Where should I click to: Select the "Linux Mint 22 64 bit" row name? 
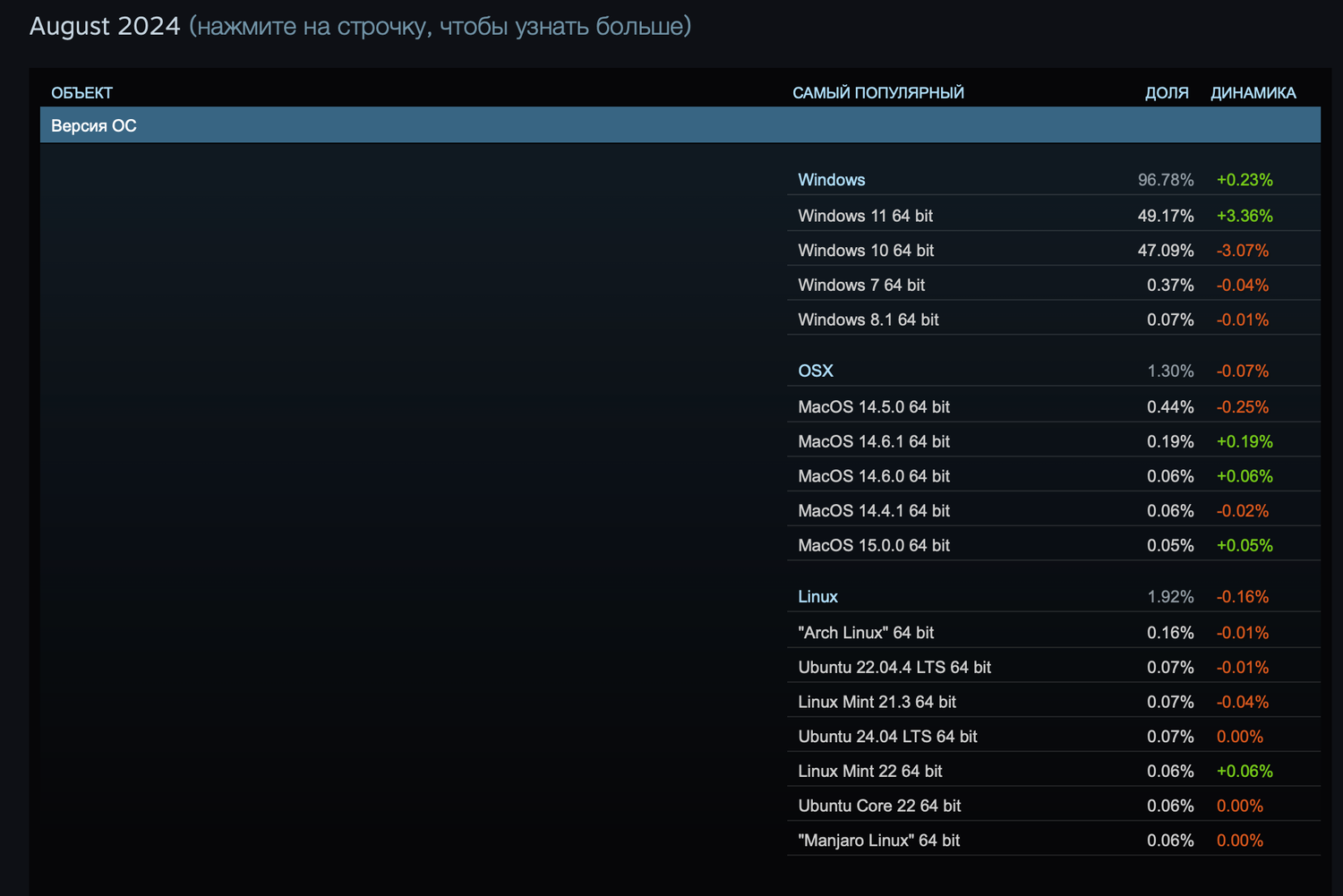[870, 772]
